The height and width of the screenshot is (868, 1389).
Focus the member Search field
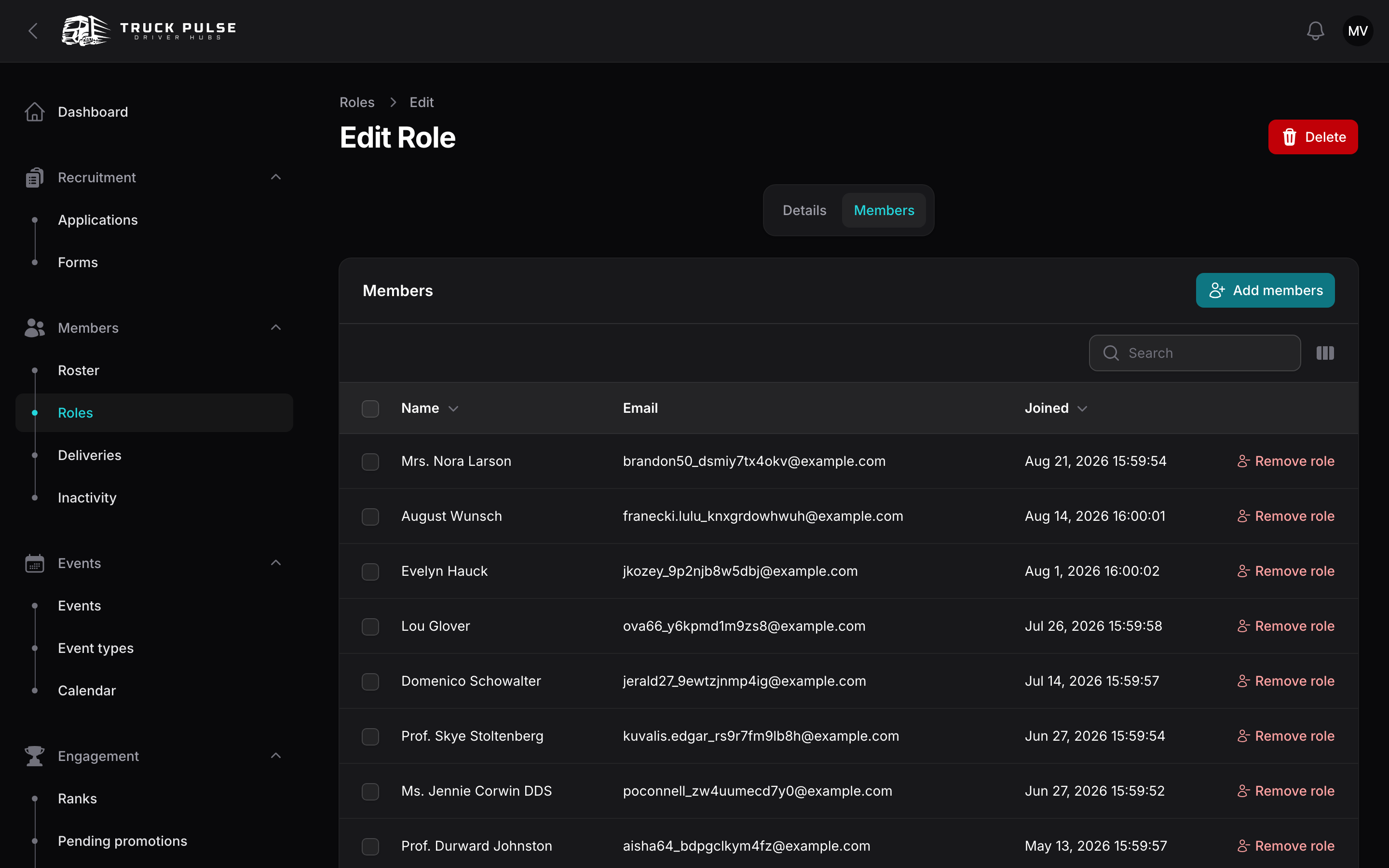[1195, 353]
